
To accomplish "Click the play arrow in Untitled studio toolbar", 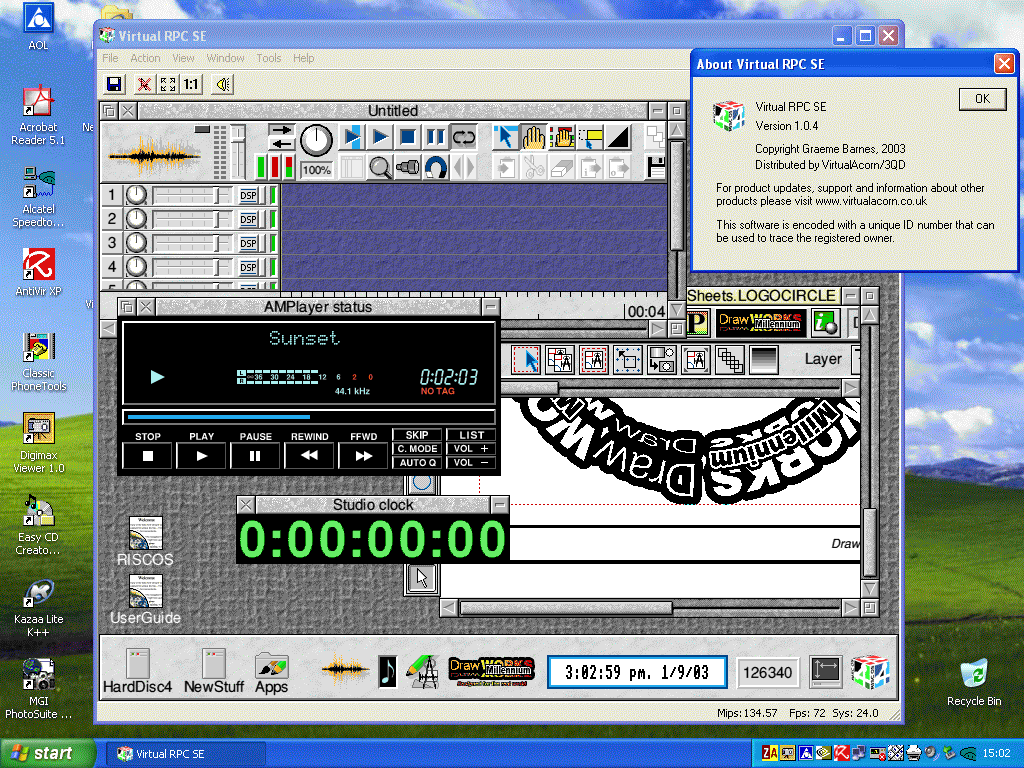I will (379, 137).
